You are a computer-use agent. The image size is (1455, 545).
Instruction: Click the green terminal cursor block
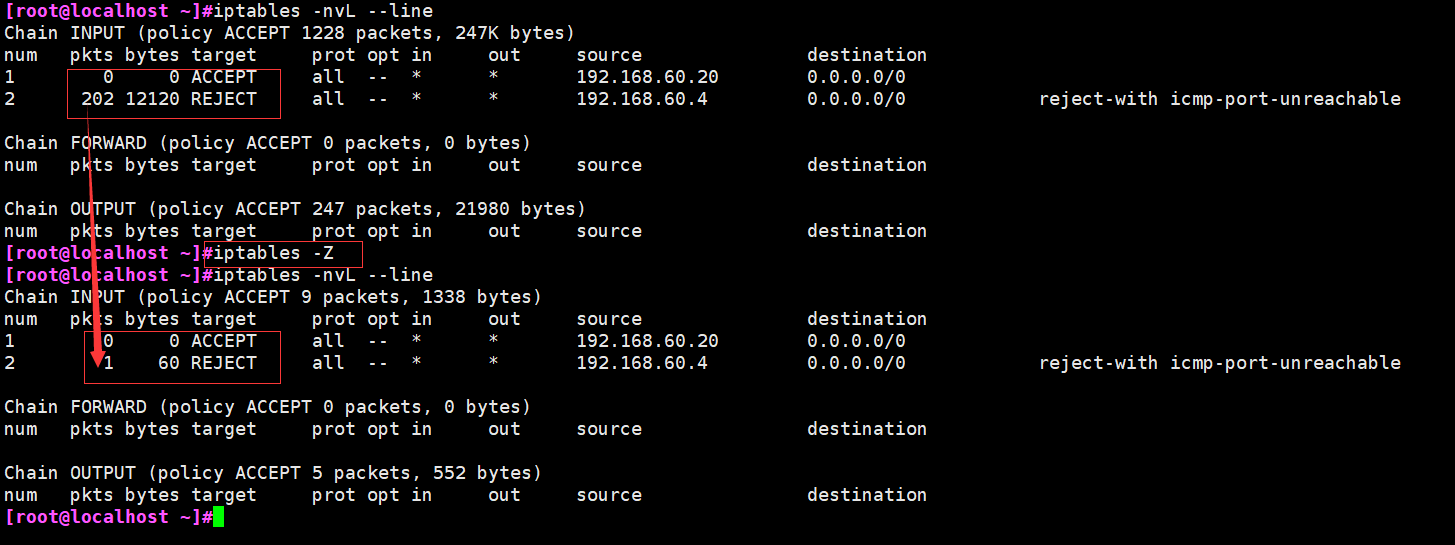pyautogui.click(x=219, y=517)
